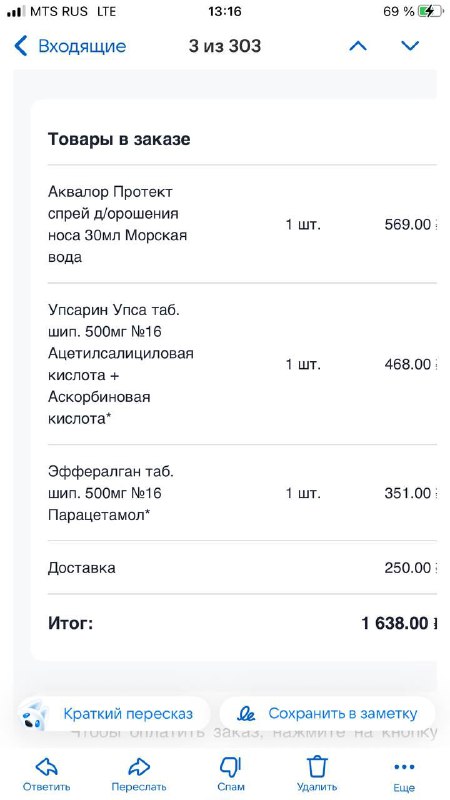
Task: Tap the assistant mascot icon
Action: (35, 715)
